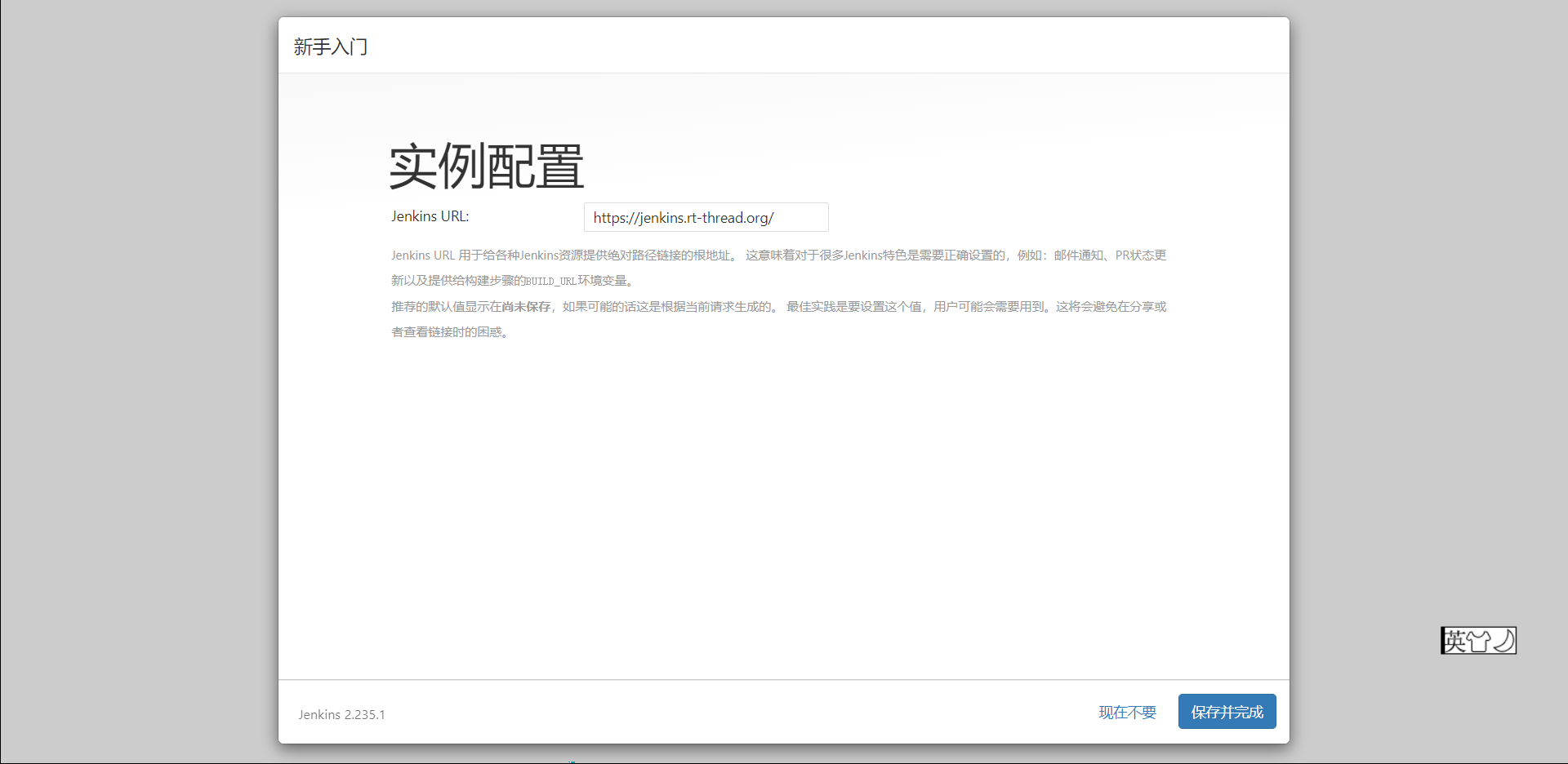
Task: Click the 现在不要 link
Action: (x=1127, y=713)
